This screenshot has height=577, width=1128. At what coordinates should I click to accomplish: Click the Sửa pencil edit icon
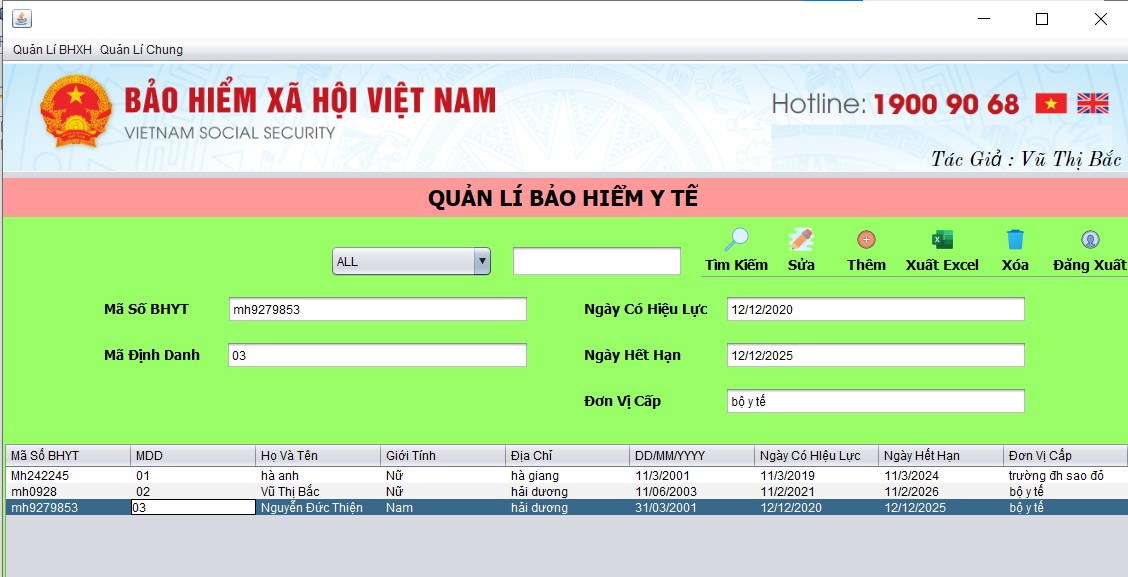pyautogui.click(x=801, y=240)
